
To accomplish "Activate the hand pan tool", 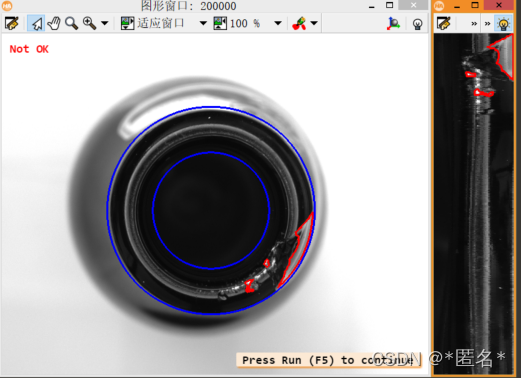I will click(x=54, y=23).
